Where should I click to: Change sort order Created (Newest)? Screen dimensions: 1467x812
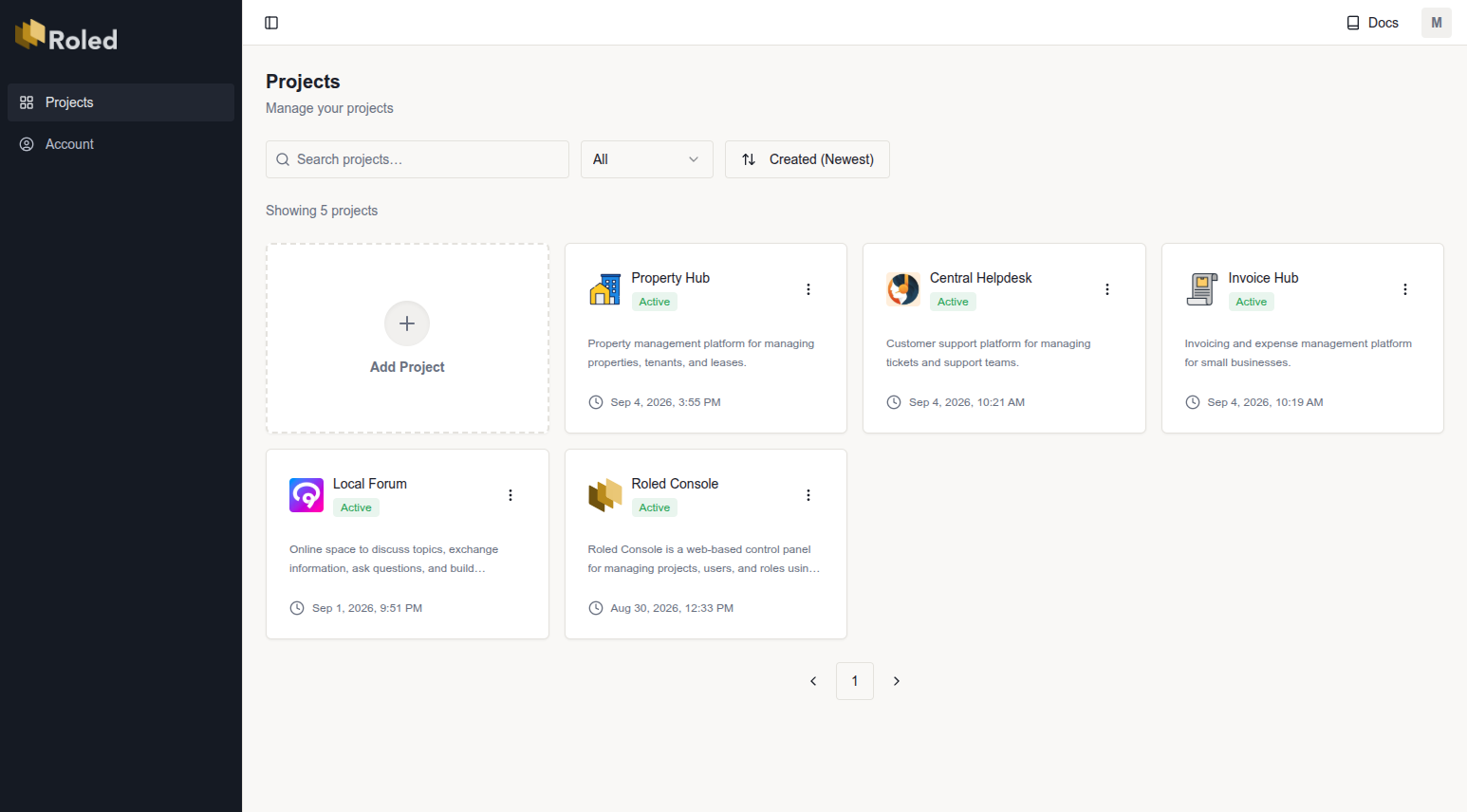click(x=808, y=159)
